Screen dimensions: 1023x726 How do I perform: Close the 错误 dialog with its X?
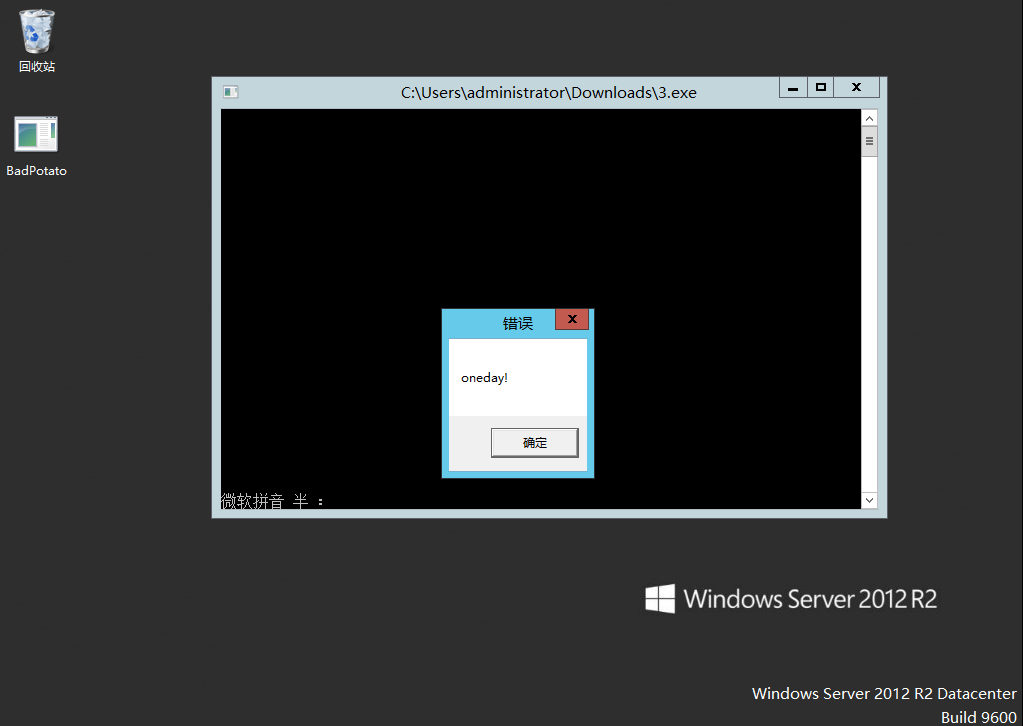[572, 319]
